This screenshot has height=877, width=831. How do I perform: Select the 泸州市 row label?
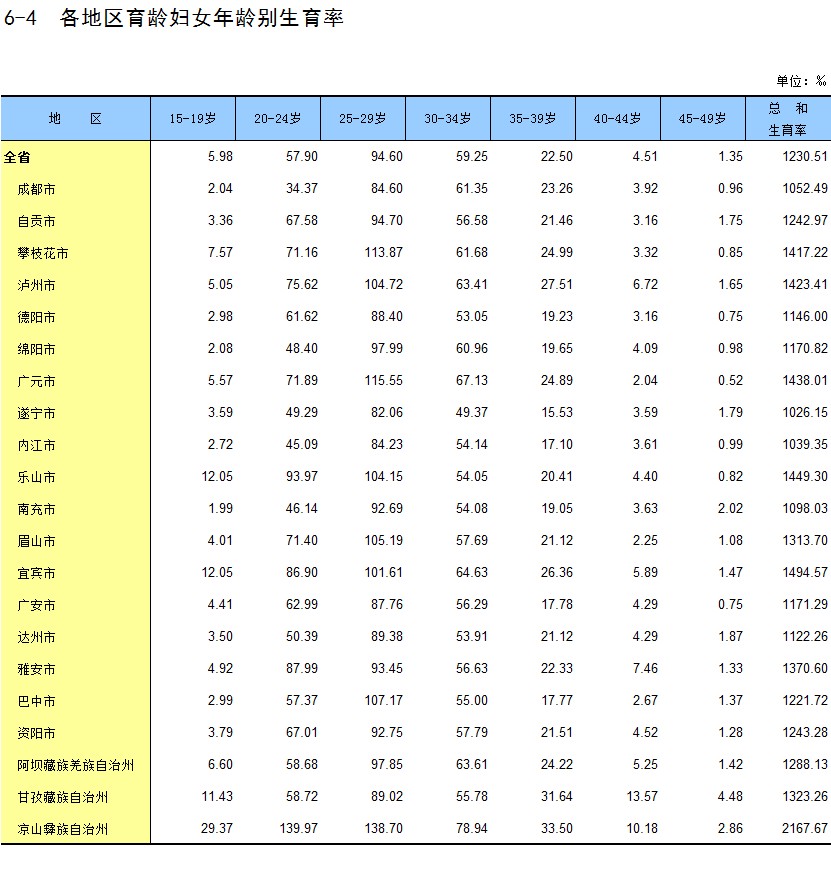coord(36,285)
